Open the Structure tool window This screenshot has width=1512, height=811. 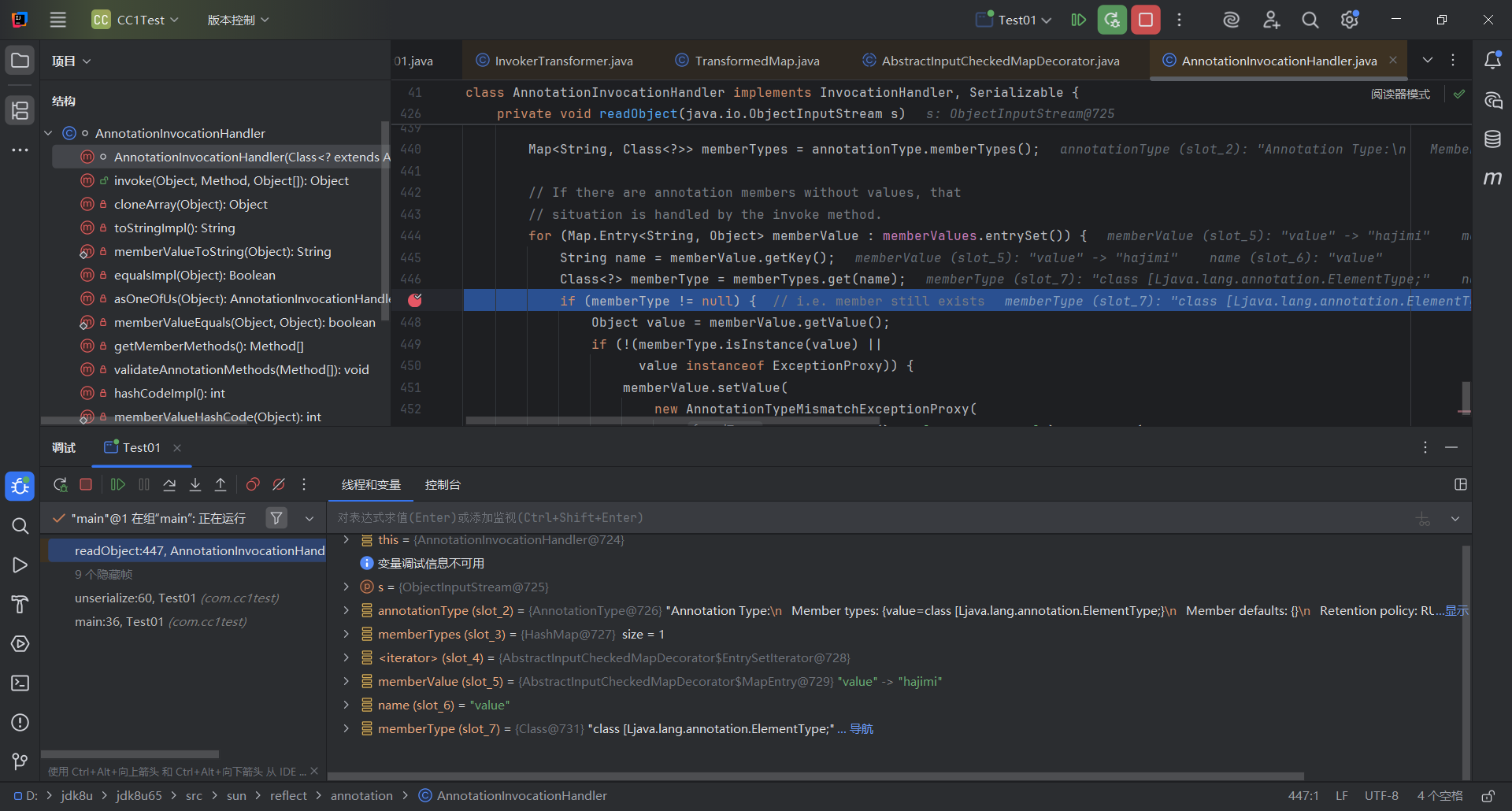coord(20,110)
